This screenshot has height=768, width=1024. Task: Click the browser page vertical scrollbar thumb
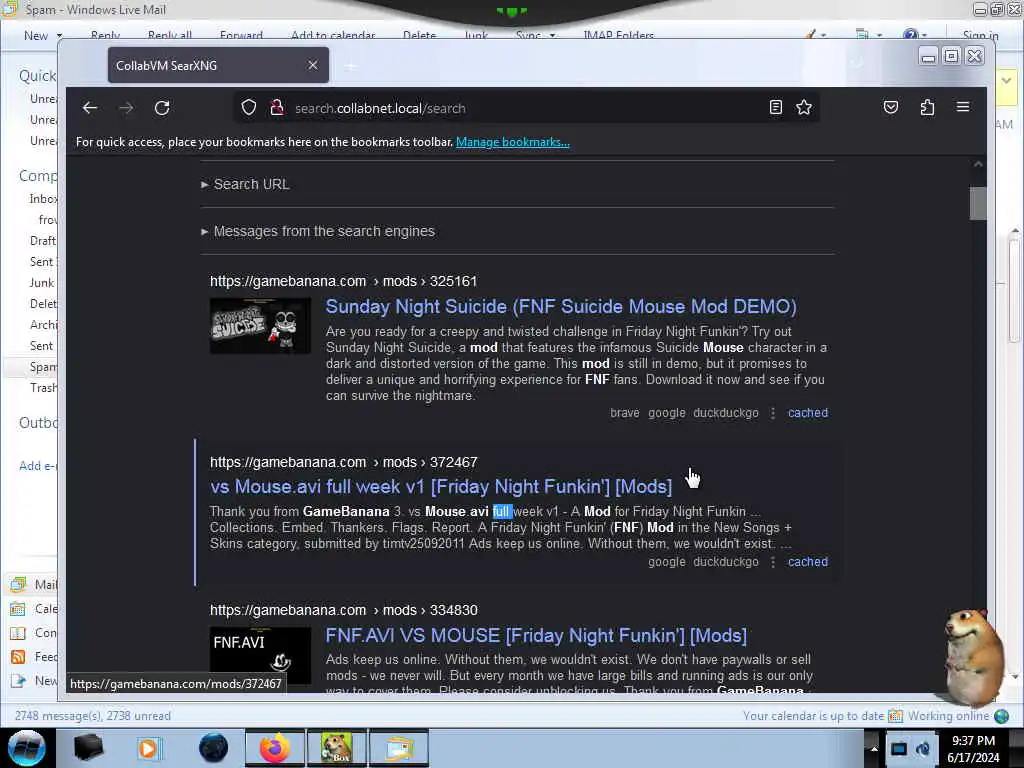(978, 204)
